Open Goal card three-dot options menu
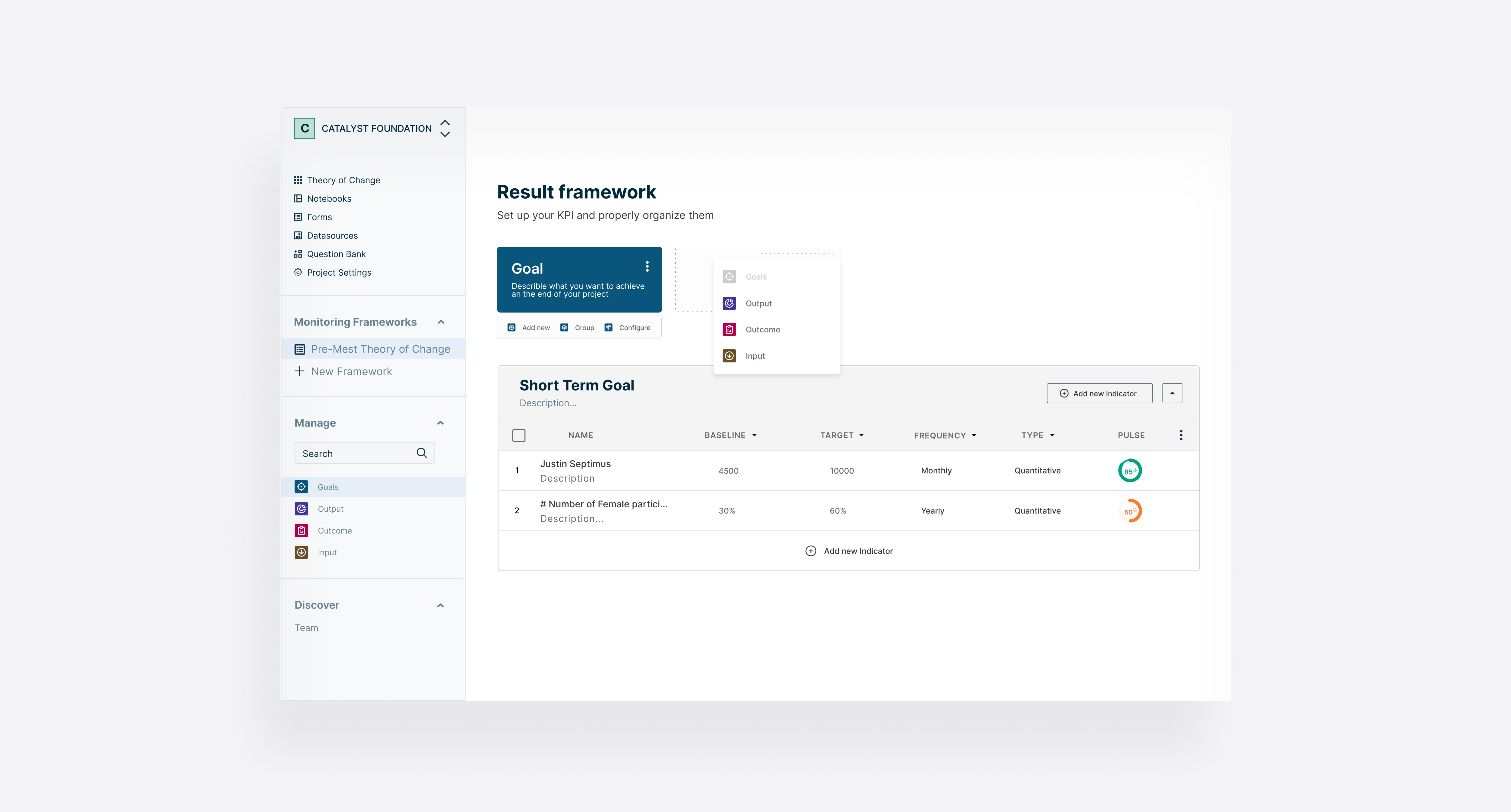The height and width of the screenshot is (812, 1511). [x=647, y=267]
